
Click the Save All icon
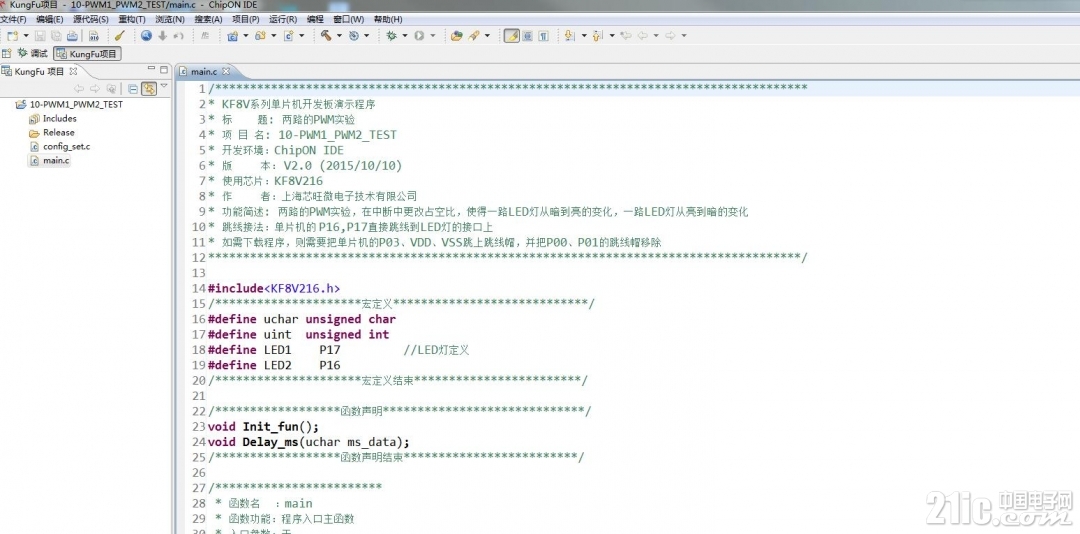[56, 36]
